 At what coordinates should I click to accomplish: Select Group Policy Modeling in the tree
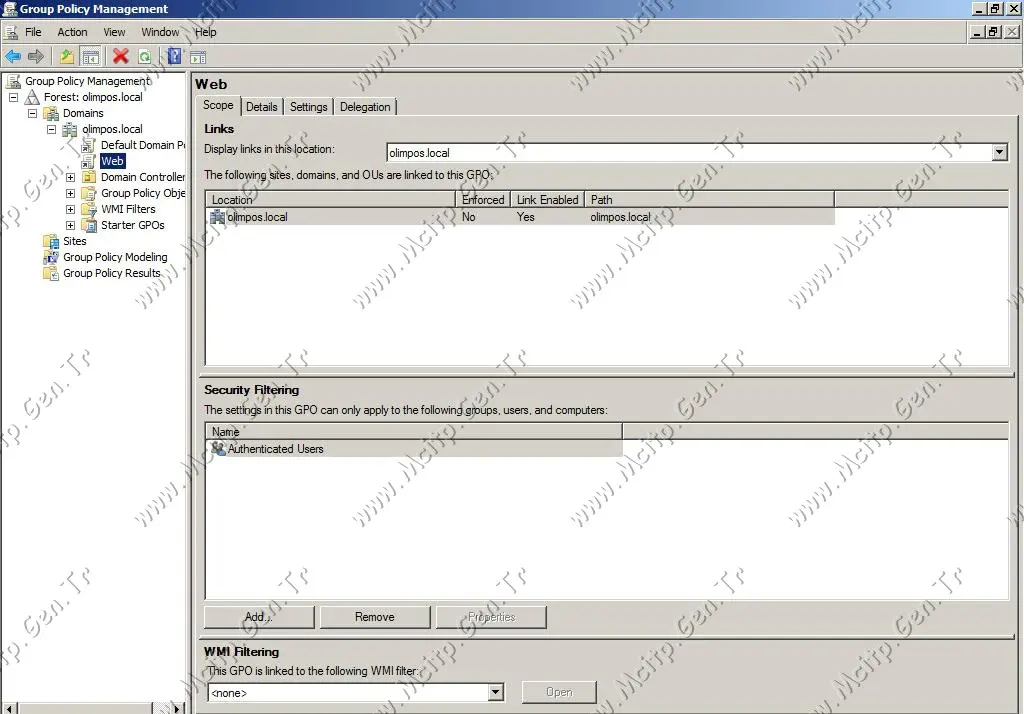(x=115, y=257)
